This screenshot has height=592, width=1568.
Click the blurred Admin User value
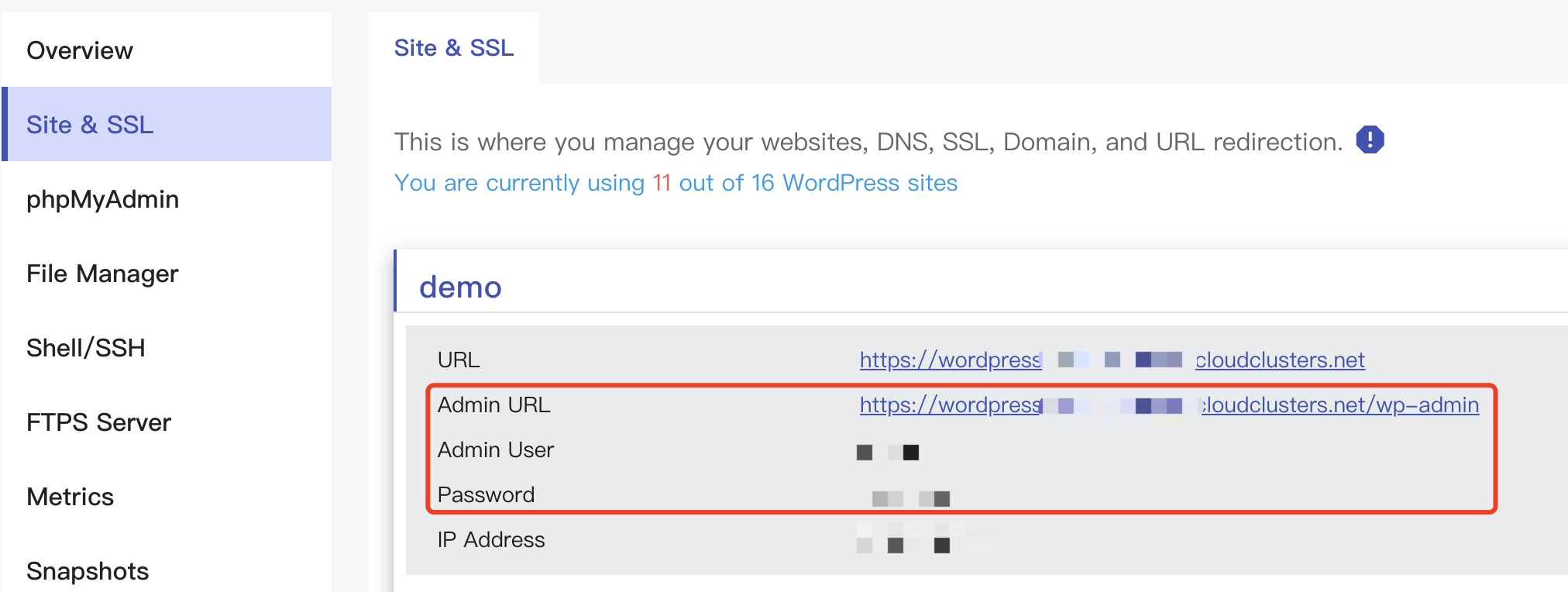[888, 452]
